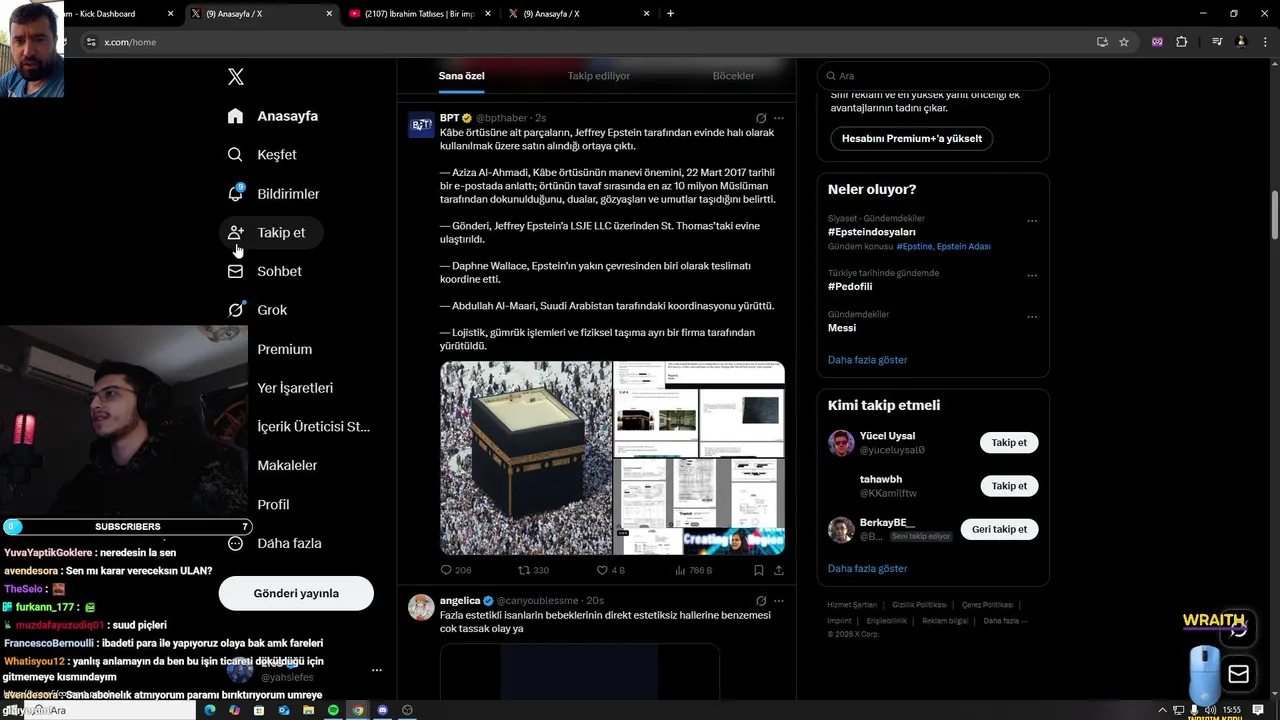The height and width of the screenshot is (720, 1280).
Task: Switch to Sana özel tab
Action: (x=461, y=76)
